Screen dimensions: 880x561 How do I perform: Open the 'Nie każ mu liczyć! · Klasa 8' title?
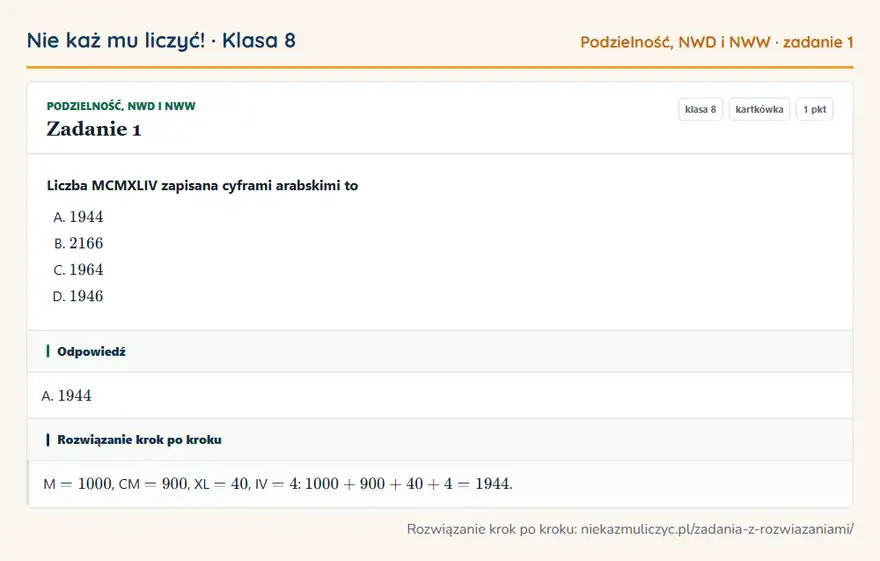click(161, 40)
